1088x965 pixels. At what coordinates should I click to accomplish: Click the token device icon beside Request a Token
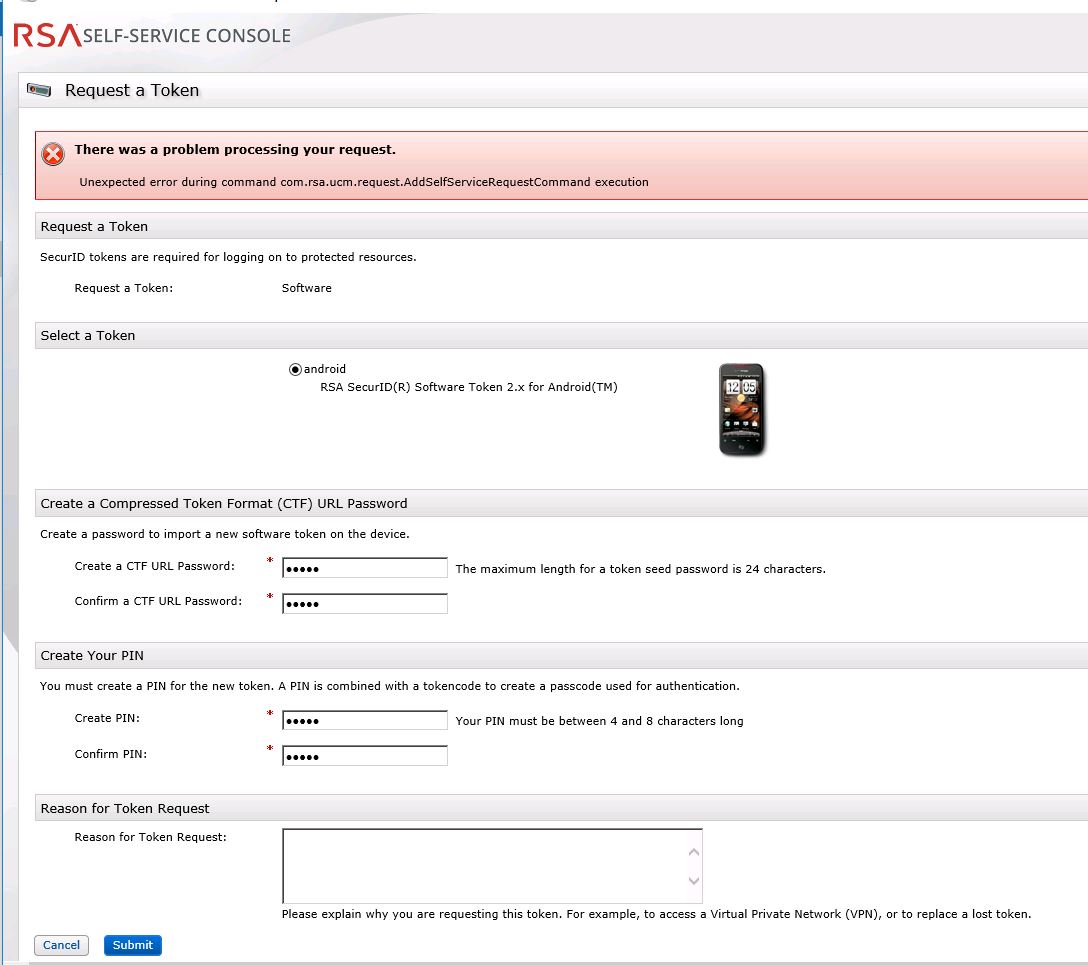tap(38, 89)
